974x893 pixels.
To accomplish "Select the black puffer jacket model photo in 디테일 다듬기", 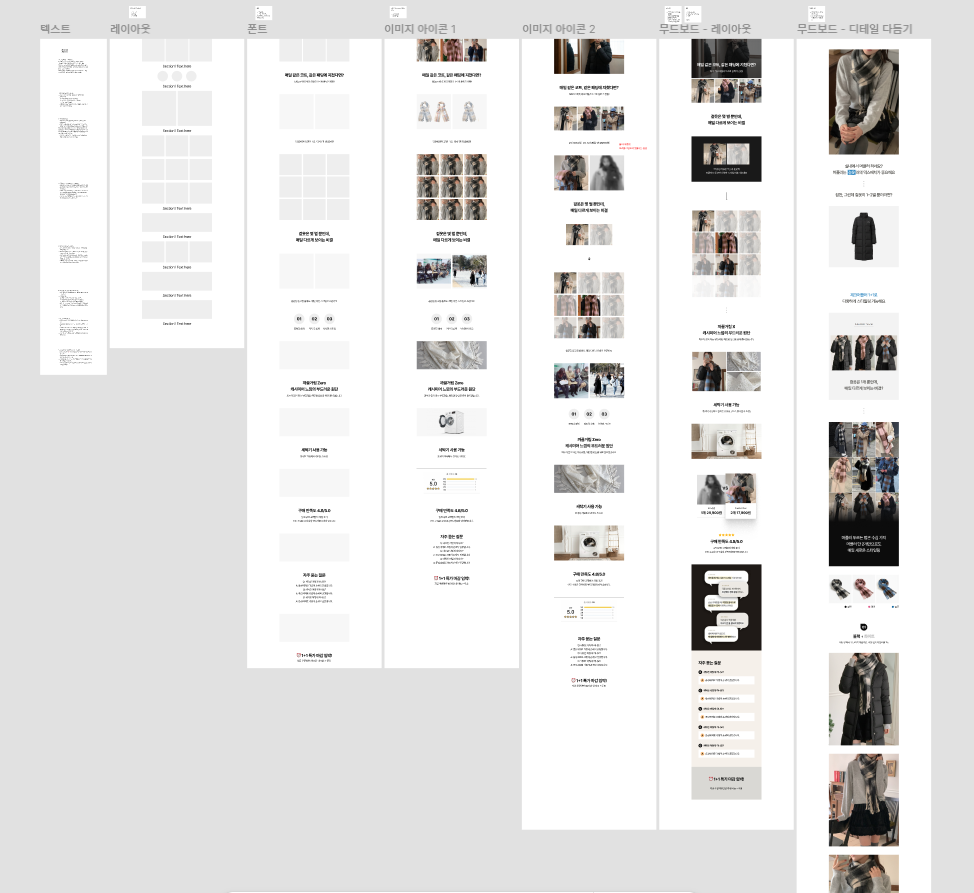I will [863, 699].
